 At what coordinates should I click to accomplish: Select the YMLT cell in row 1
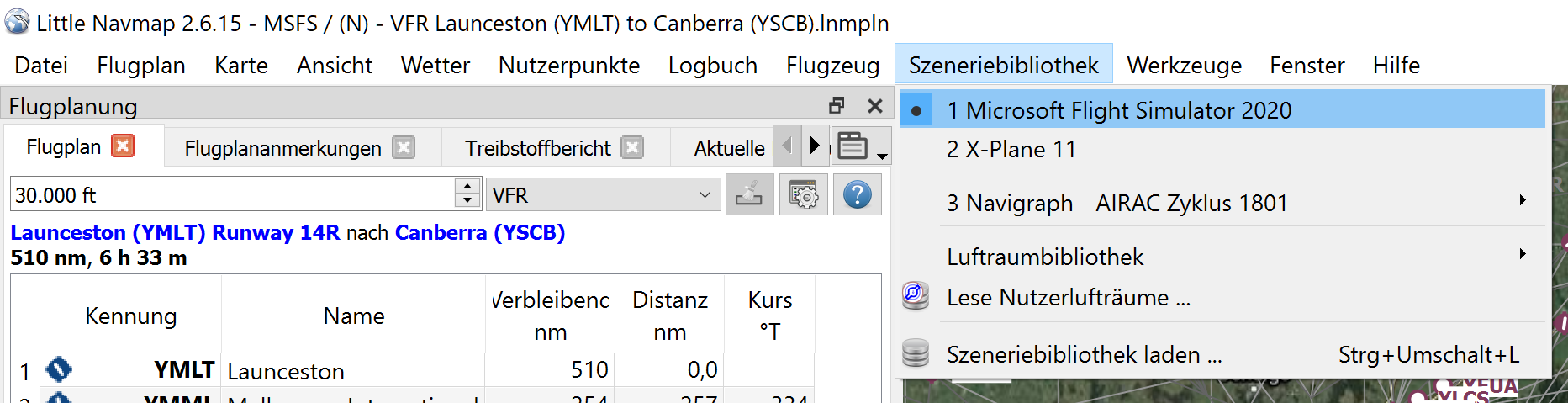point(130,370)
